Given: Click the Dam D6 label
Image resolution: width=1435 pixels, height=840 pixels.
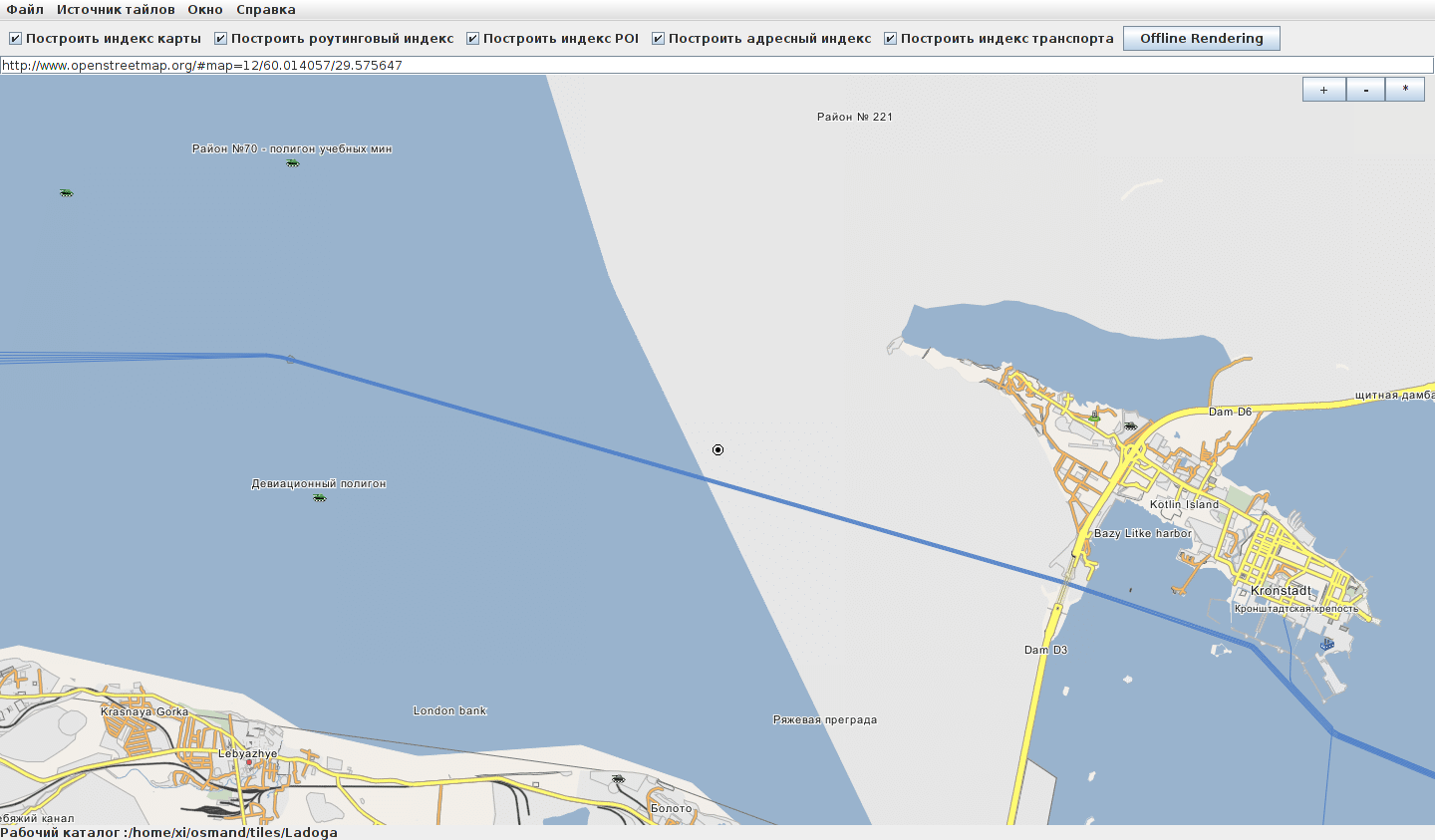Looking at the screenshot, I should (x=1230, y=412).
